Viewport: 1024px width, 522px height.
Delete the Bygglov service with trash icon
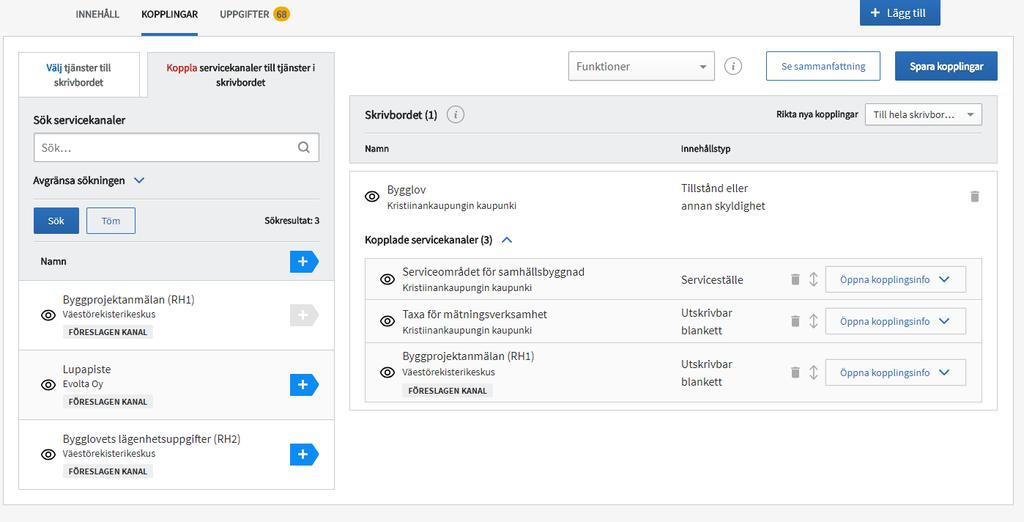tap(974, 196)
